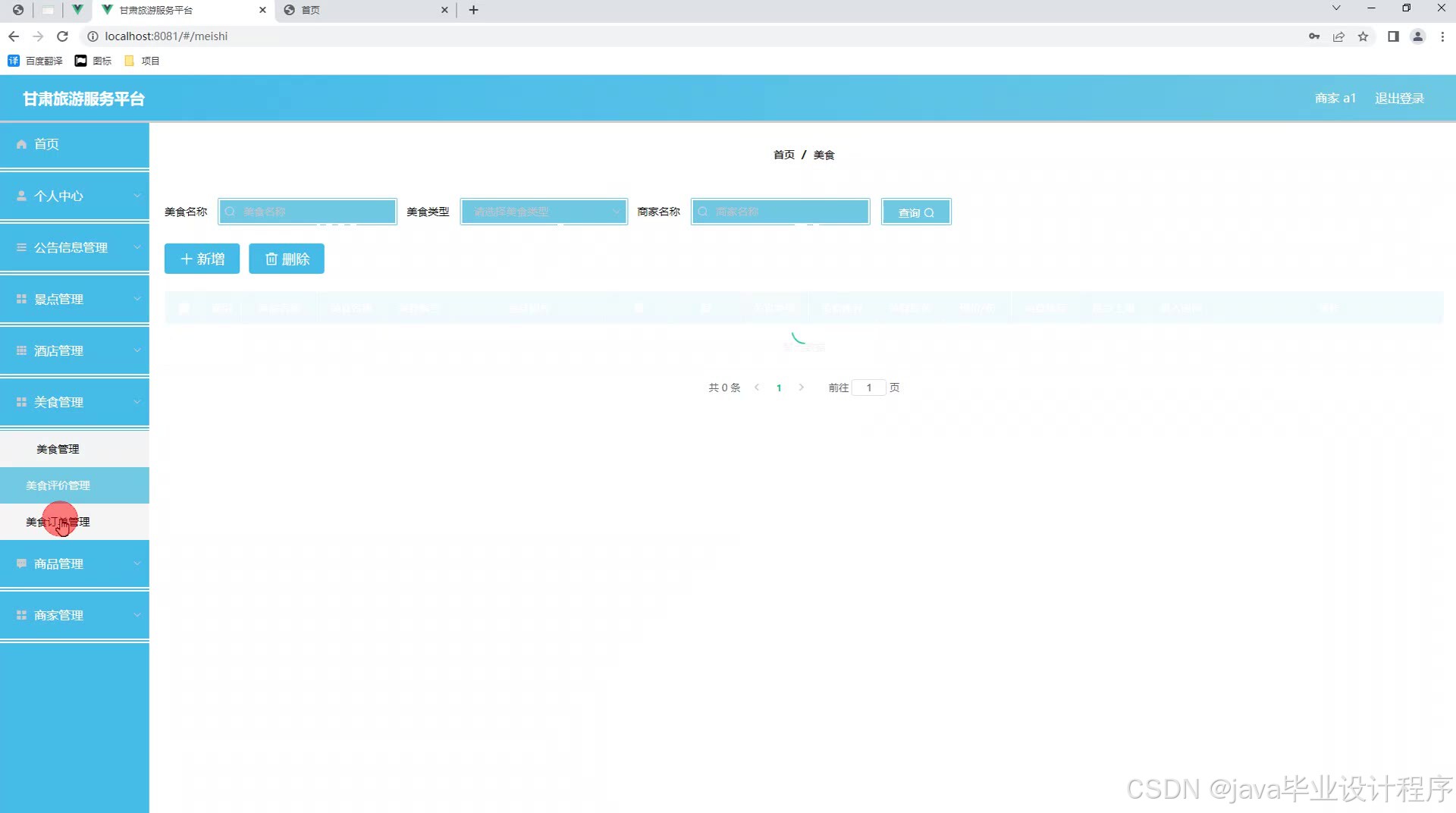Expand the 公告信息管理 sidebar menu

[x=74, y=247]
